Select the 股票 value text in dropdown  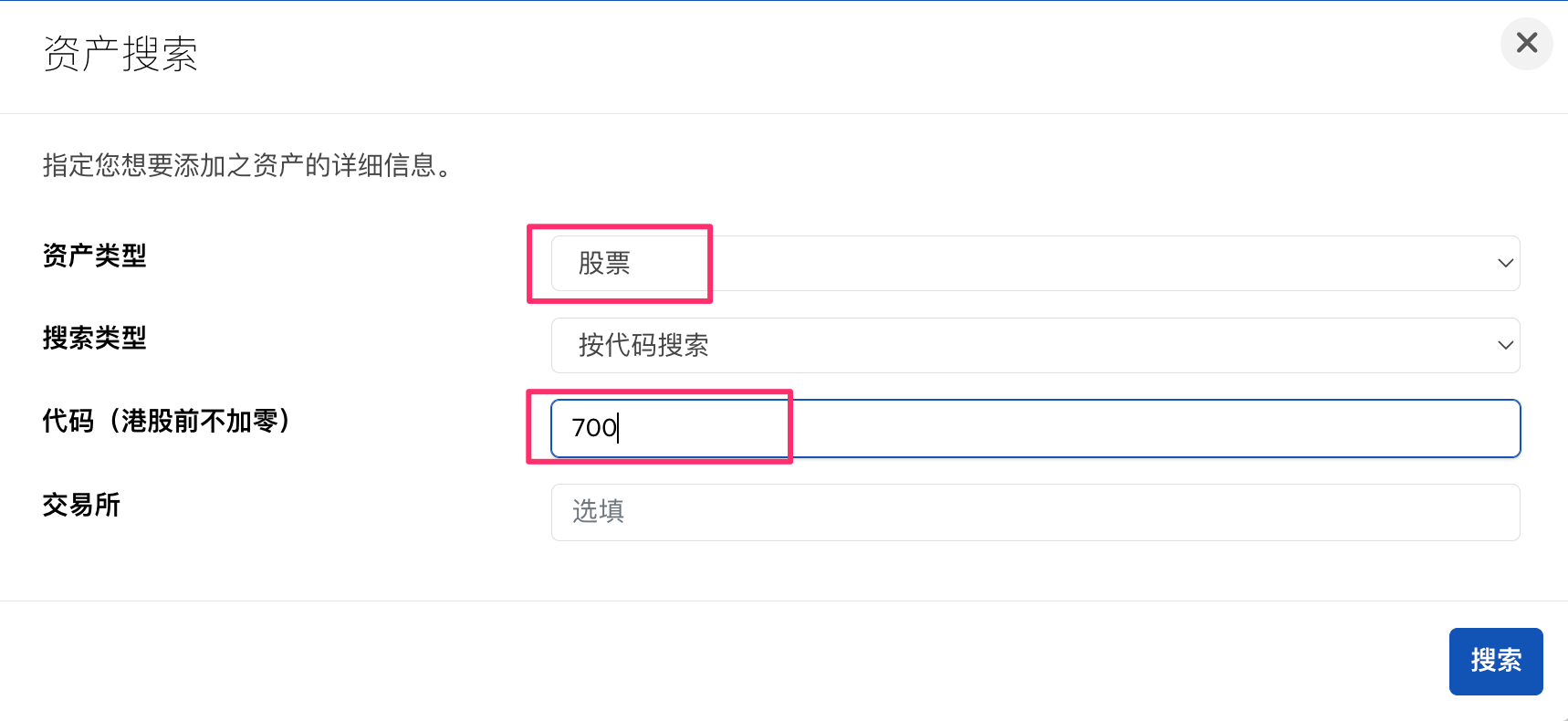604,264
